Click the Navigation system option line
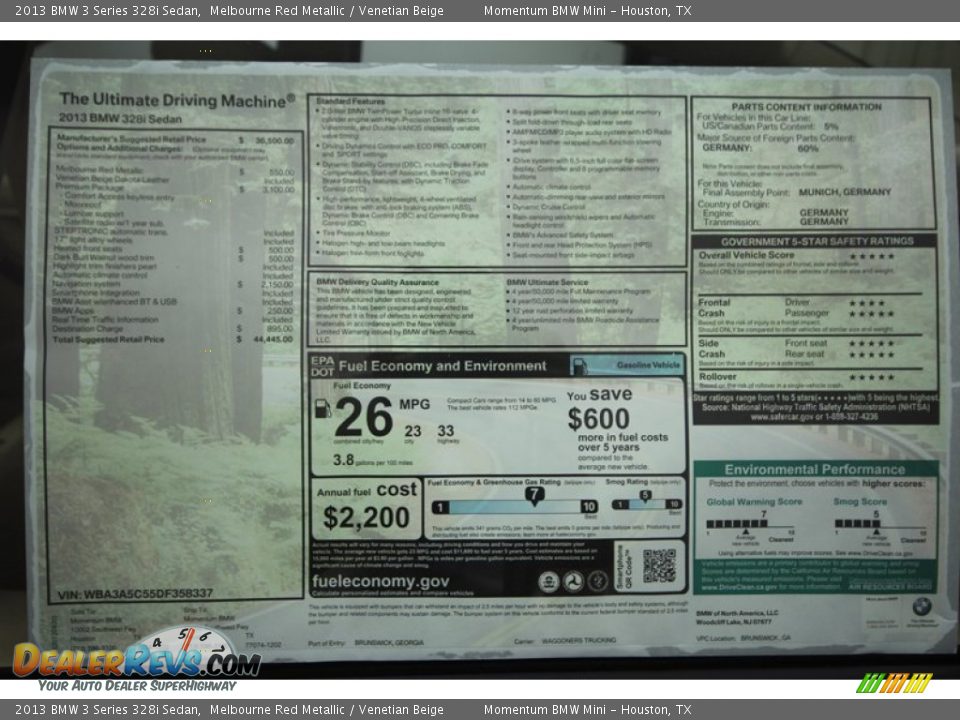960x720 pixels. [x=173, y=284]
